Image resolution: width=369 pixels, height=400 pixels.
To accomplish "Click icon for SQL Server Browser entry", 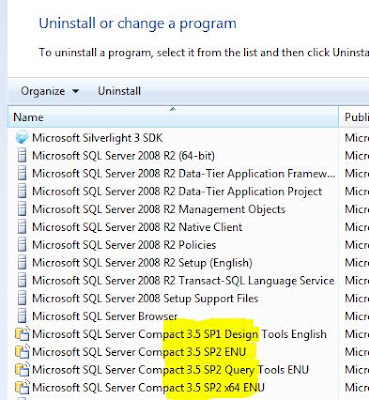I will [x=22, y=316].
